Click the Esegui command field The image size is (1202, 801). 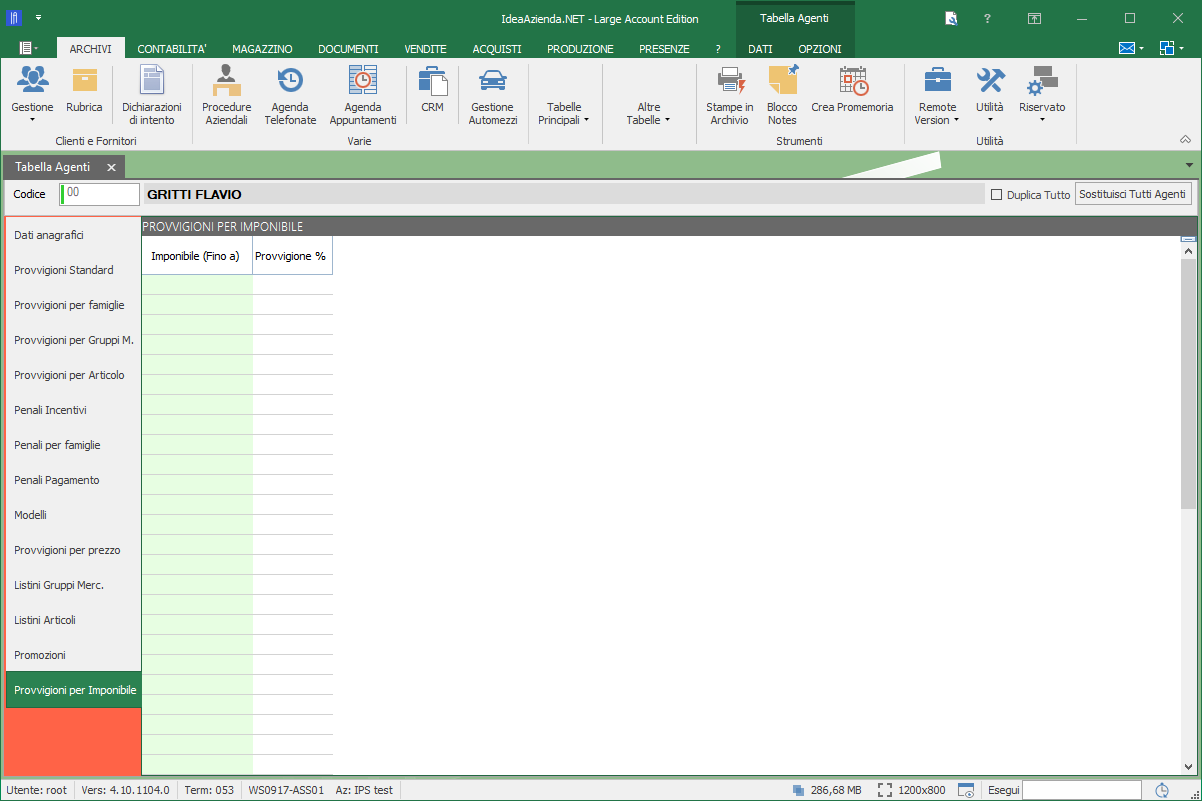point(1082,790)
